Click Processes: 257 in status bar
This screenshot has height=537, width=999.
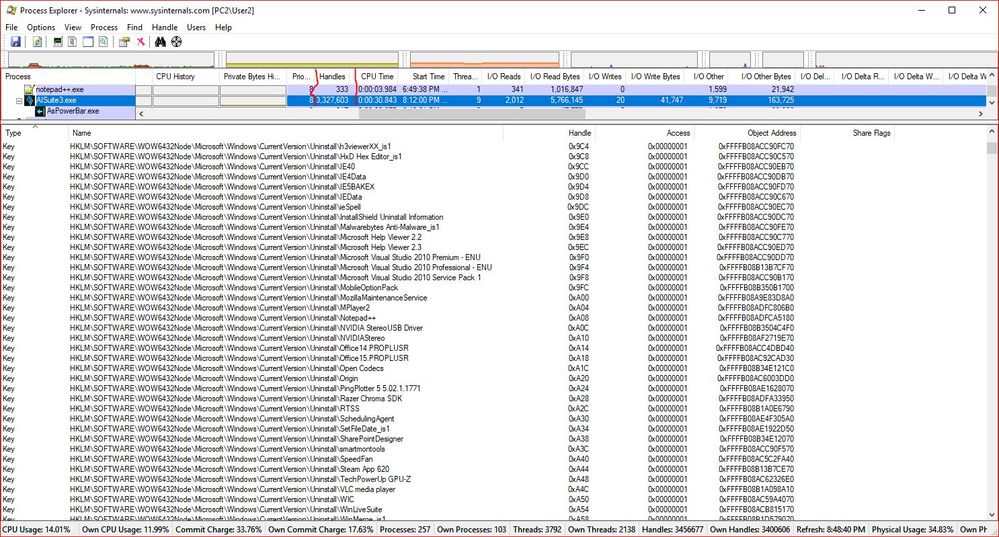[x=405, y=529]
